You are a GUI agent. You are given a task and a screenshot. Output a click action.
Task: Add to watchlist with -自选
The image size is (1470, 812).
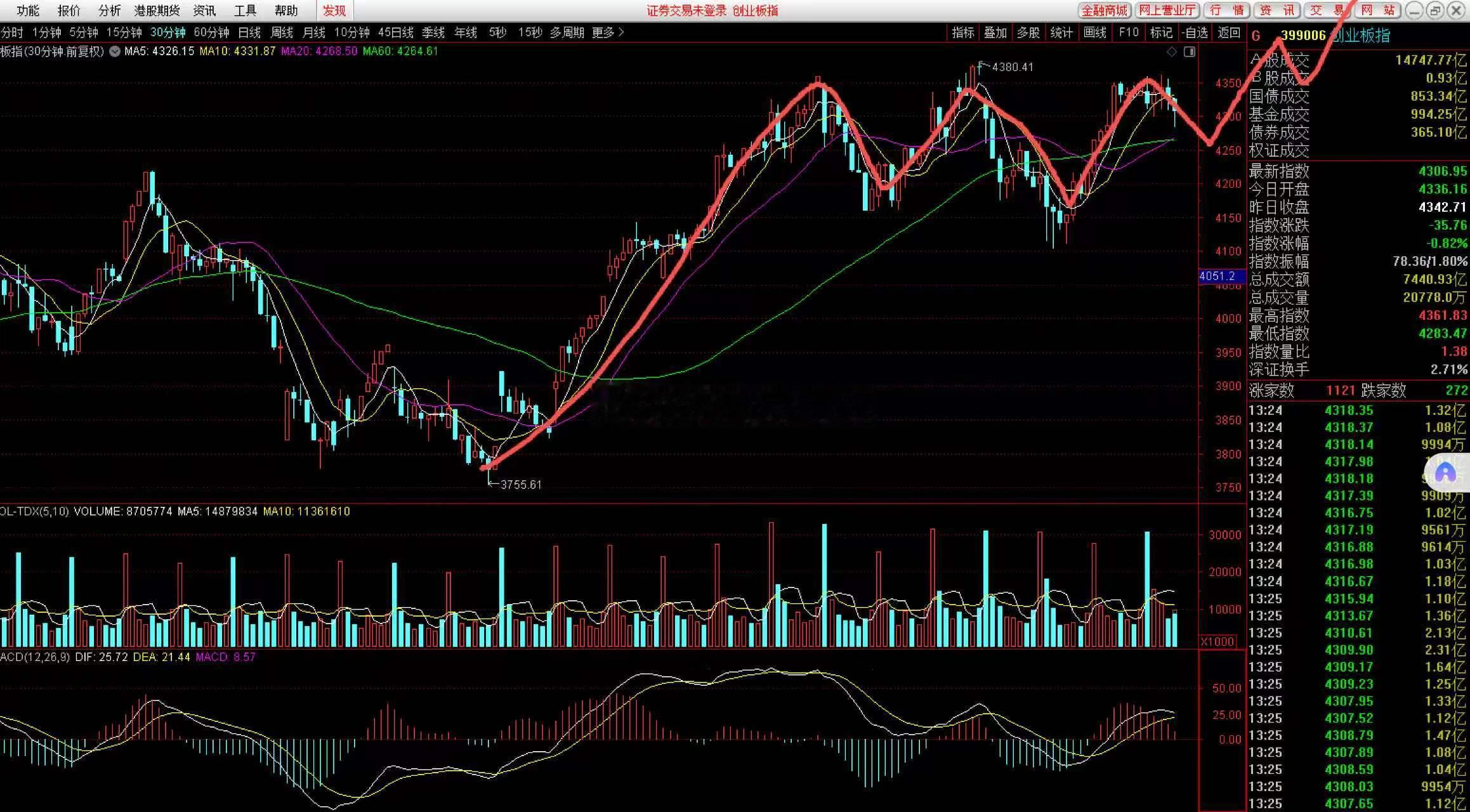coord(1195,32)
